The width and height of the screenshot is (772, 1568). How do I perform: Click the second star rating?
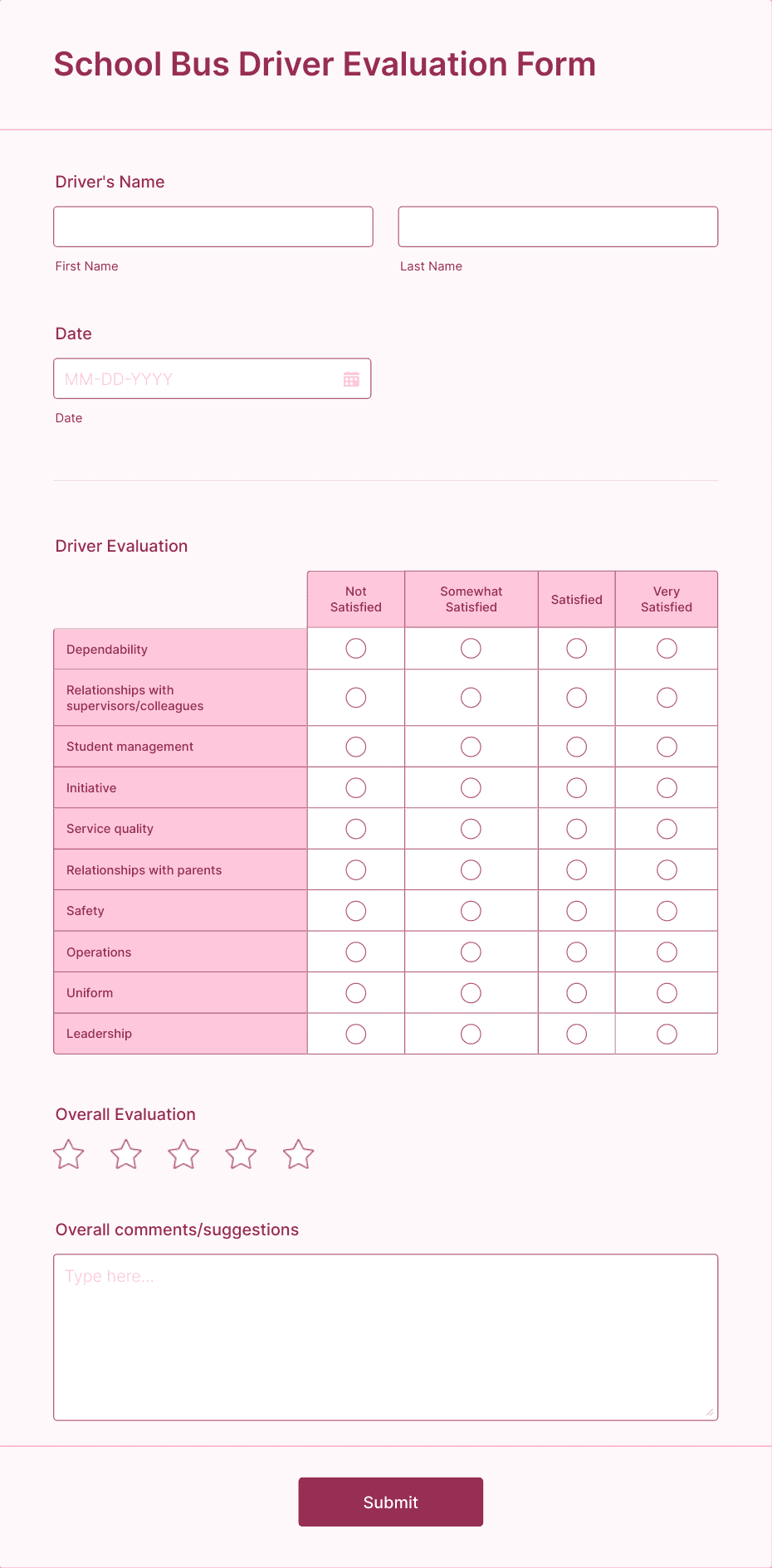pos(125,1154)
